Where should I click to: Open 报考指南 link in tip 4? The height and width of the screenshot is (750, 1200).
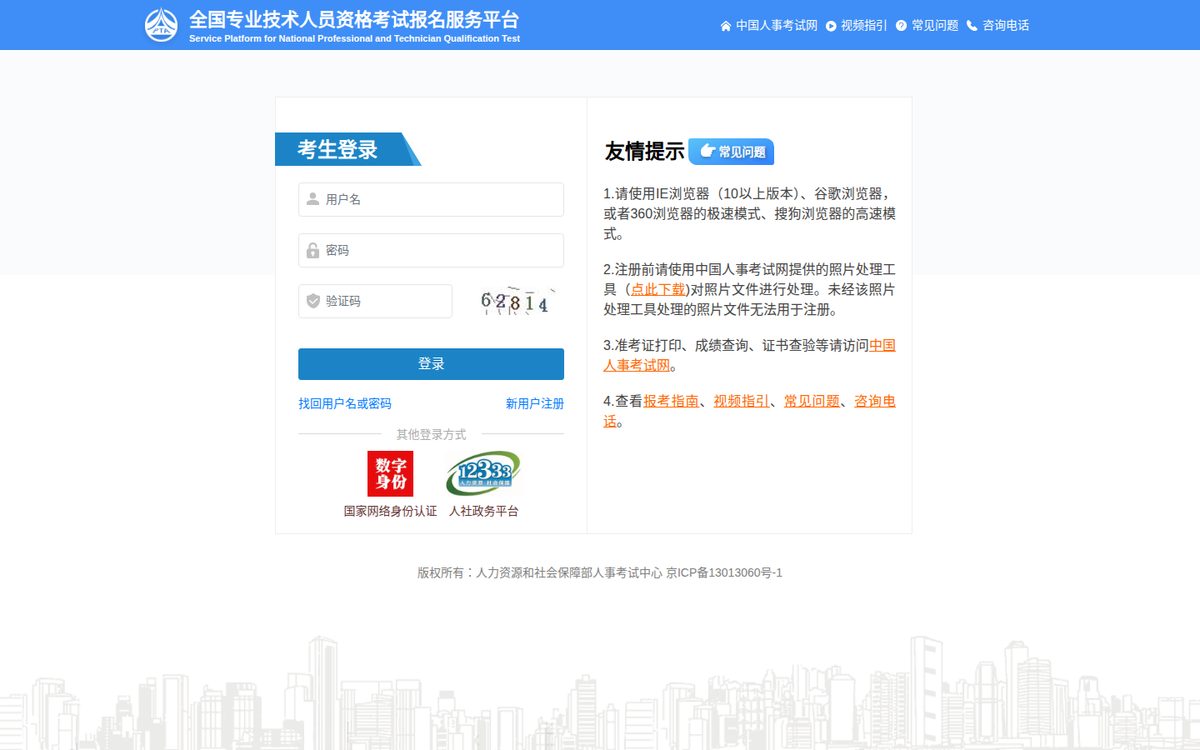click(671, 401)
